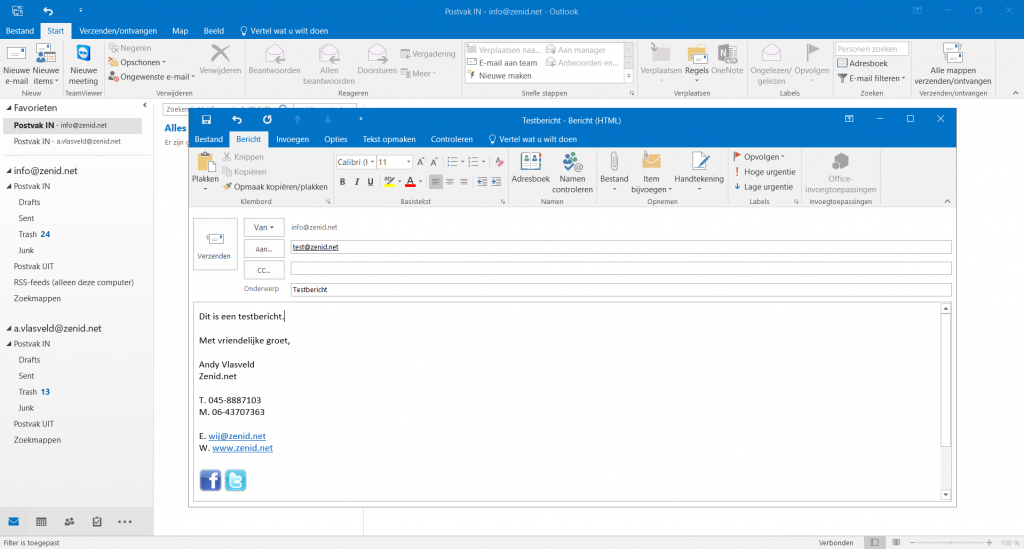Save the Testbericht message via disk icon
The image size is (1024, 549).
pyautogui.click(x=206, y=119)
